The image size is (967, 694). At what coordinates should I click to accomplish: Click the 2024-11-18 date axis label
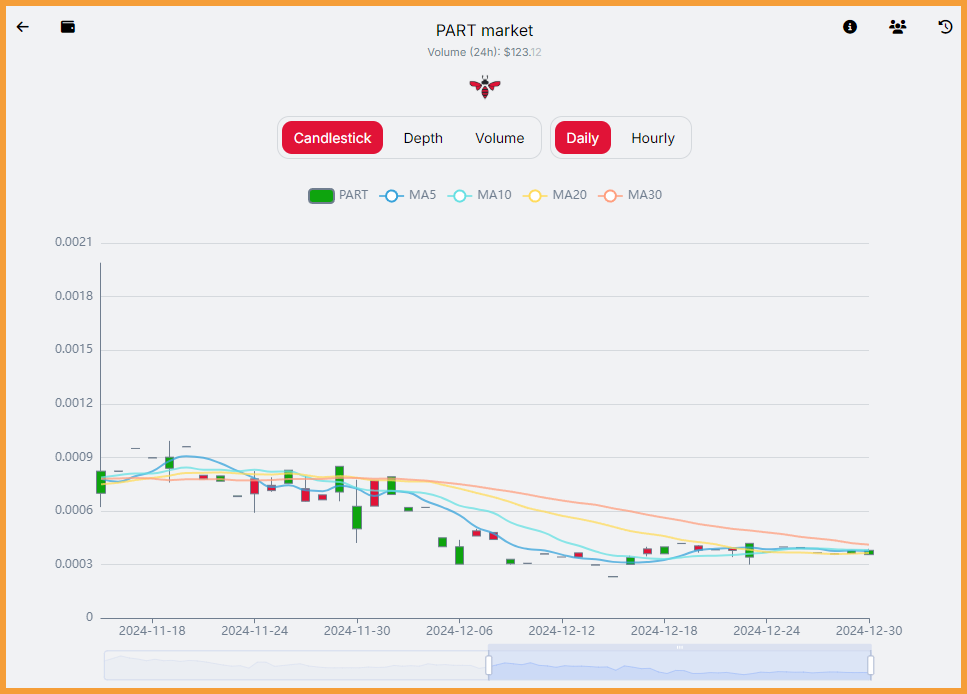coord(152,631)
